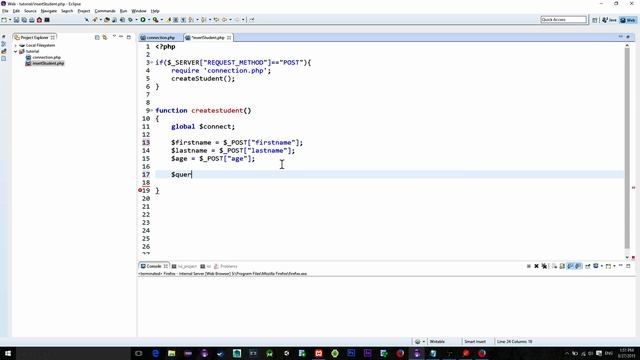
Task: Open the Project menu
Action: click(x=84, y=11)
